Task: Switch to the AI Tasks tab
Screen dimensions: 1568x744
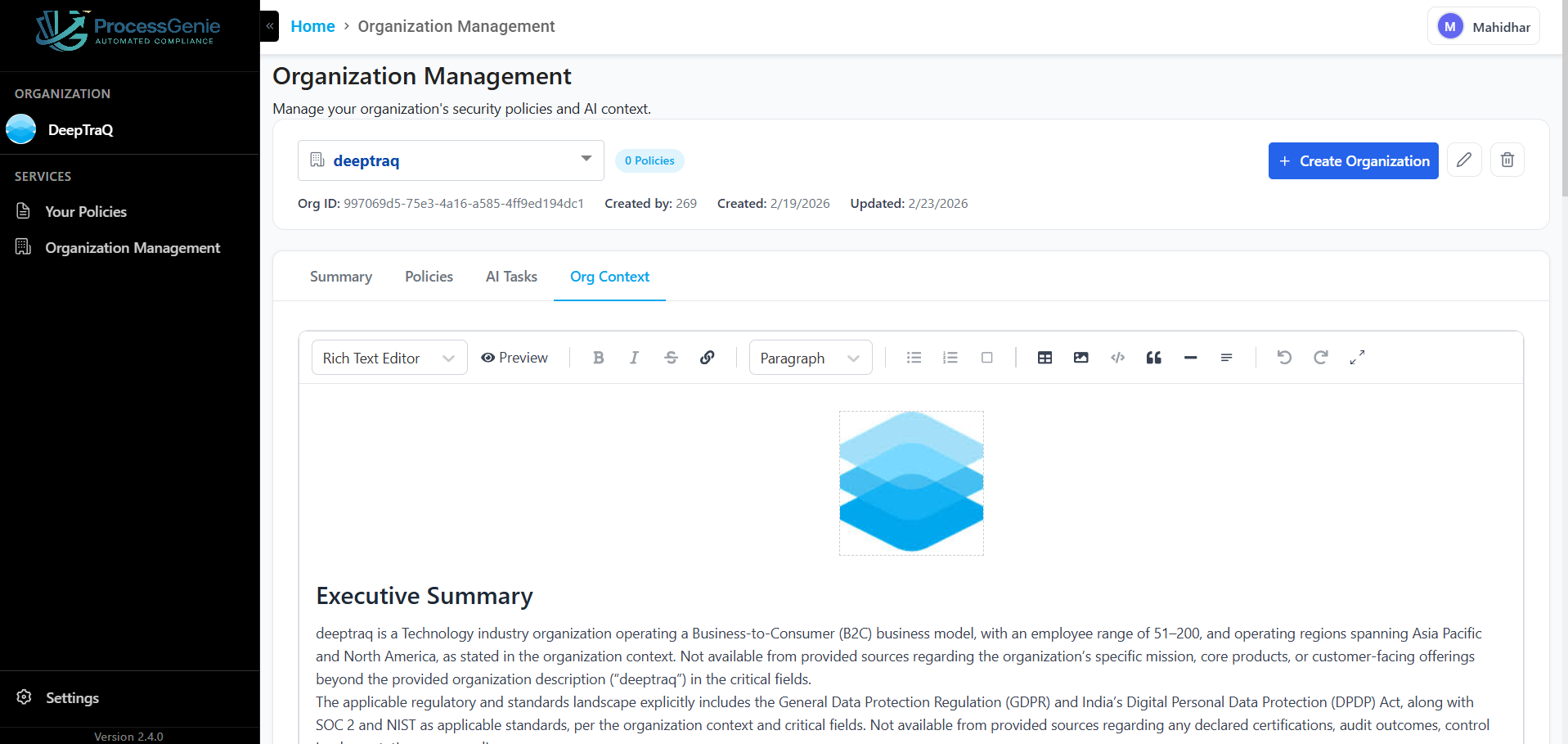Action: tap(511, 277)
